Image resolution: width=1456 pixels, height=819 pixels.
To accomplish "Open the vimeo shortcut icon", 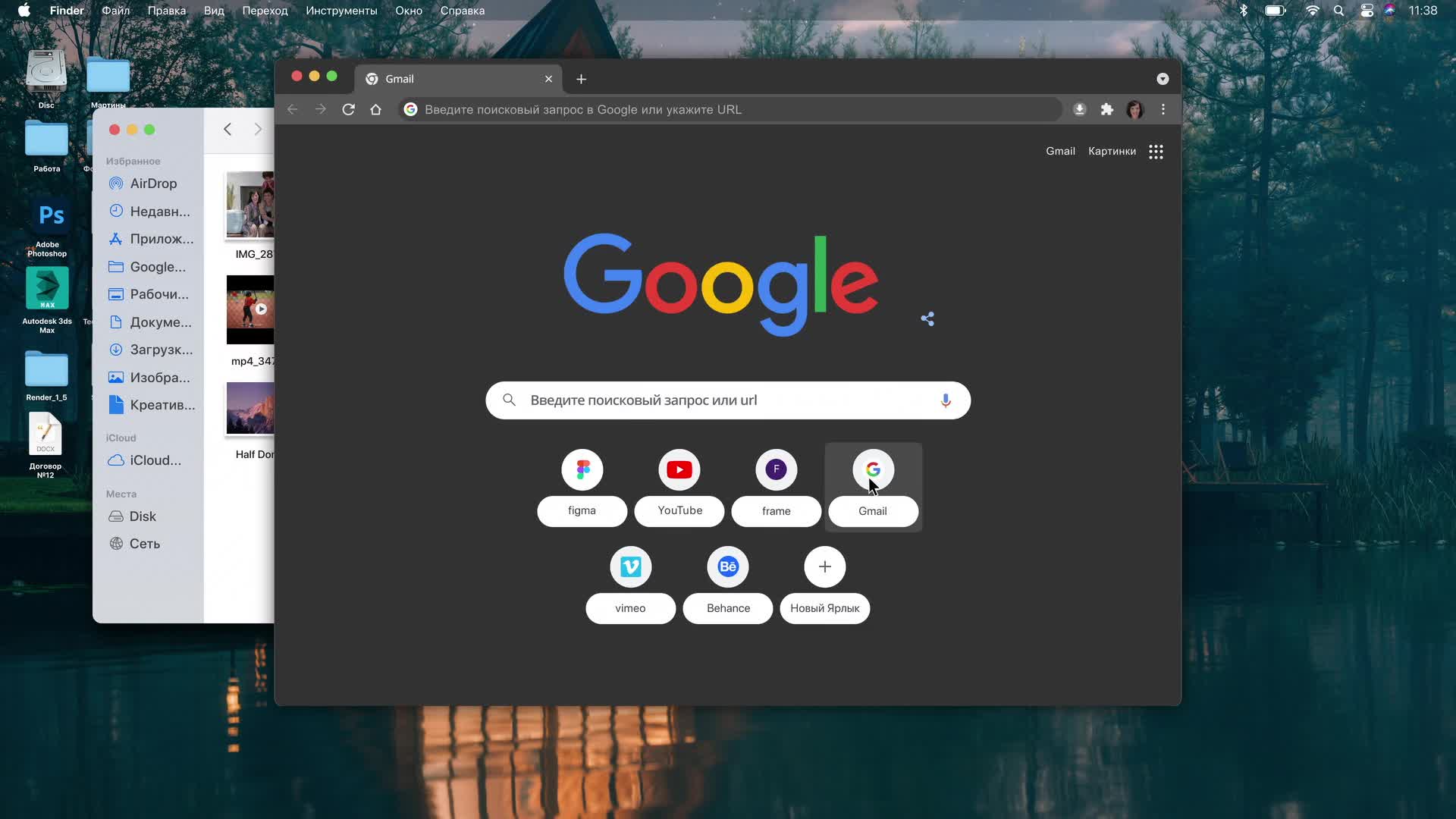I will click(631, 566).
